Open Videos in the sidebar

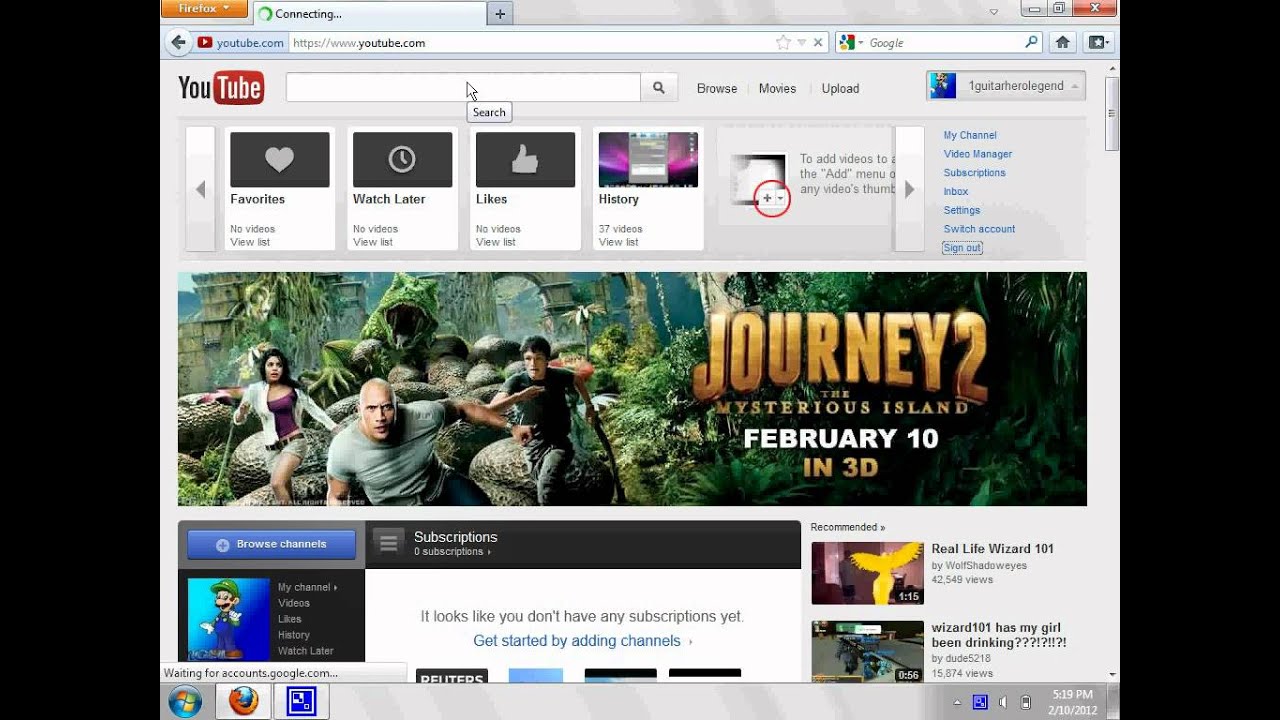[294, 603]
